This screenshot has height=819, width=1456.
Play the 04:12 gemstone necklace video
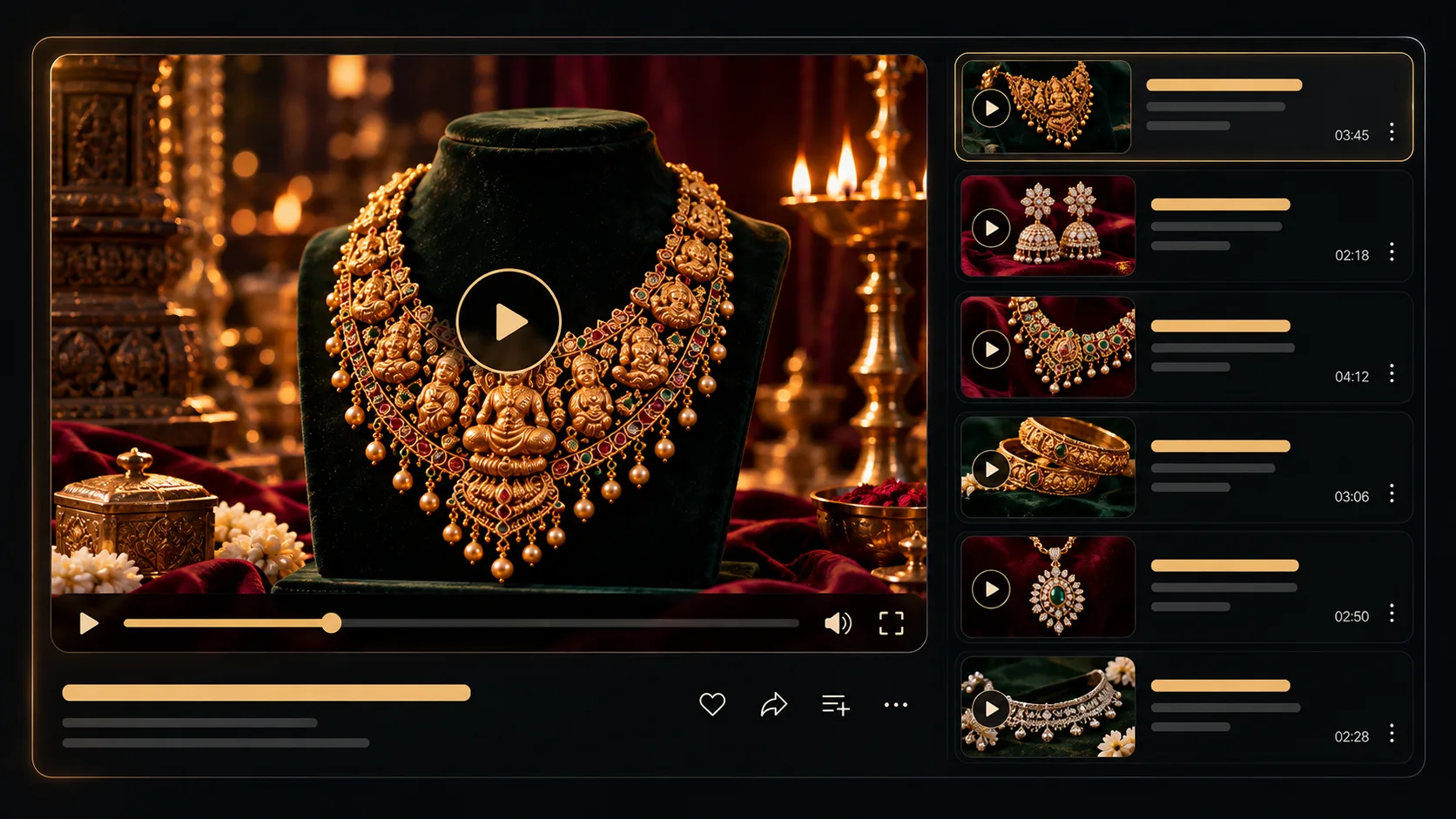(x=991, y=350)
